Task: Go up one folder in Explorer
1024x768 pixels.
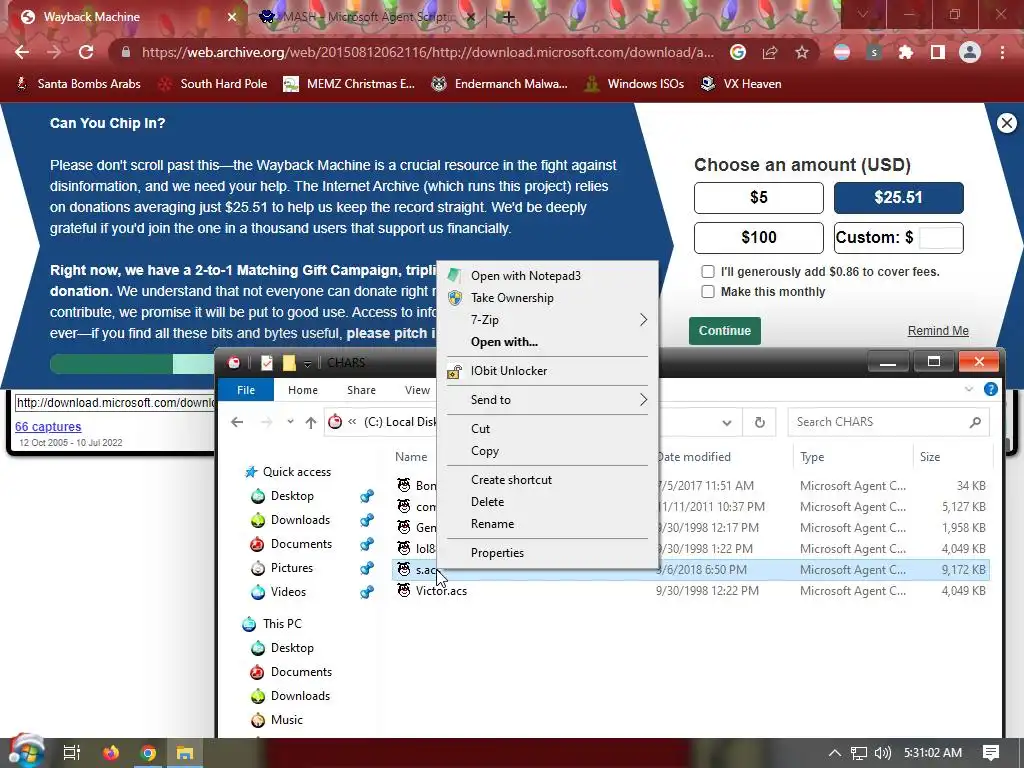Action: coord(311,423)
